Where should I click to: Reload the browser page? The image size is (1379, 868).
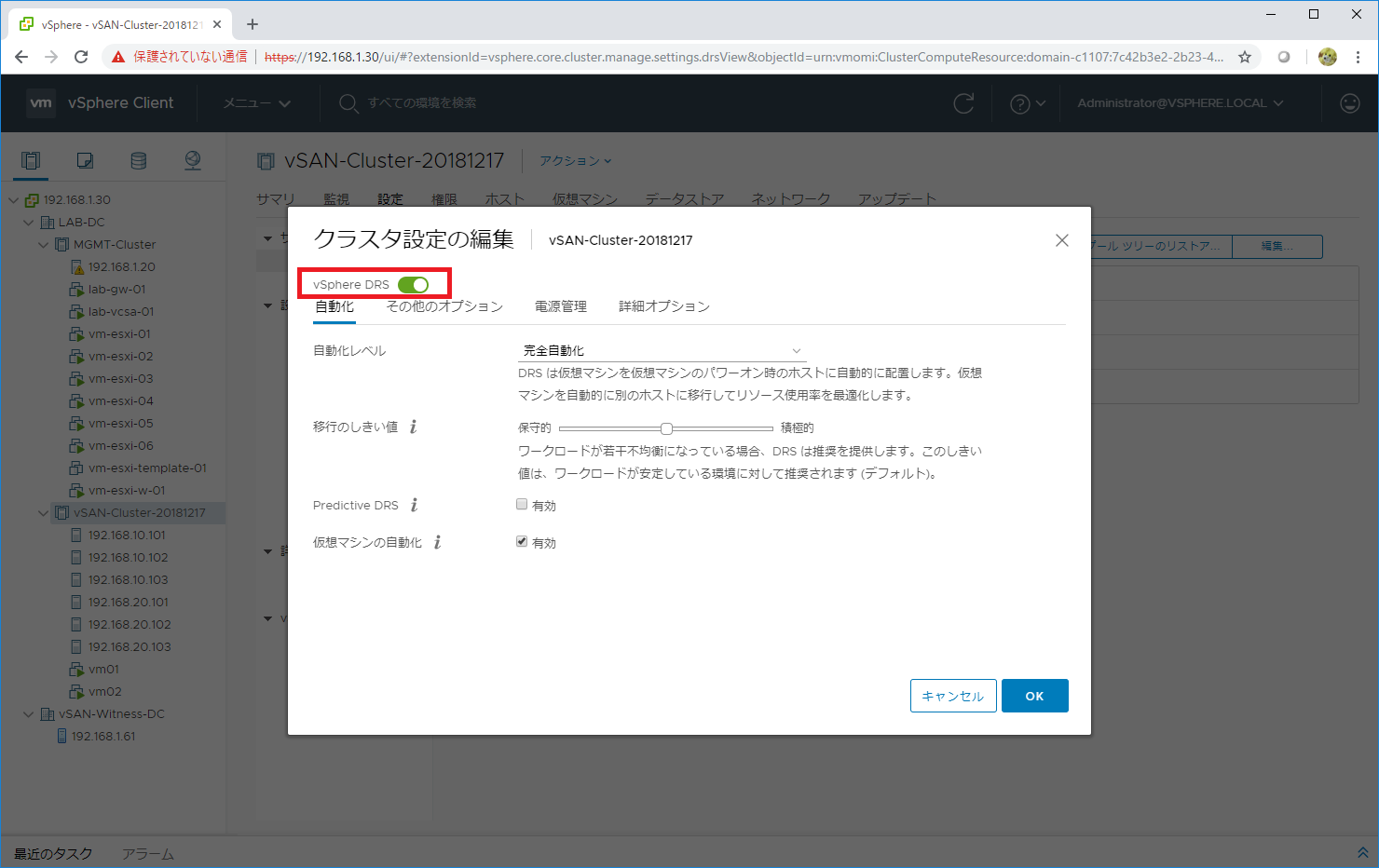coord(81,57)
